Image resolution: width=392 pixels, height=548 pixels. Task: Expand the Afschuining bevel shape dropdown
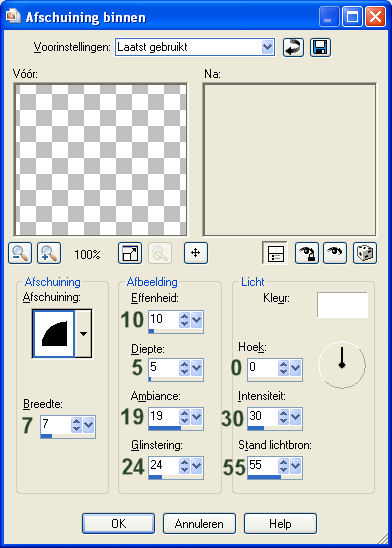coord(83,333)
